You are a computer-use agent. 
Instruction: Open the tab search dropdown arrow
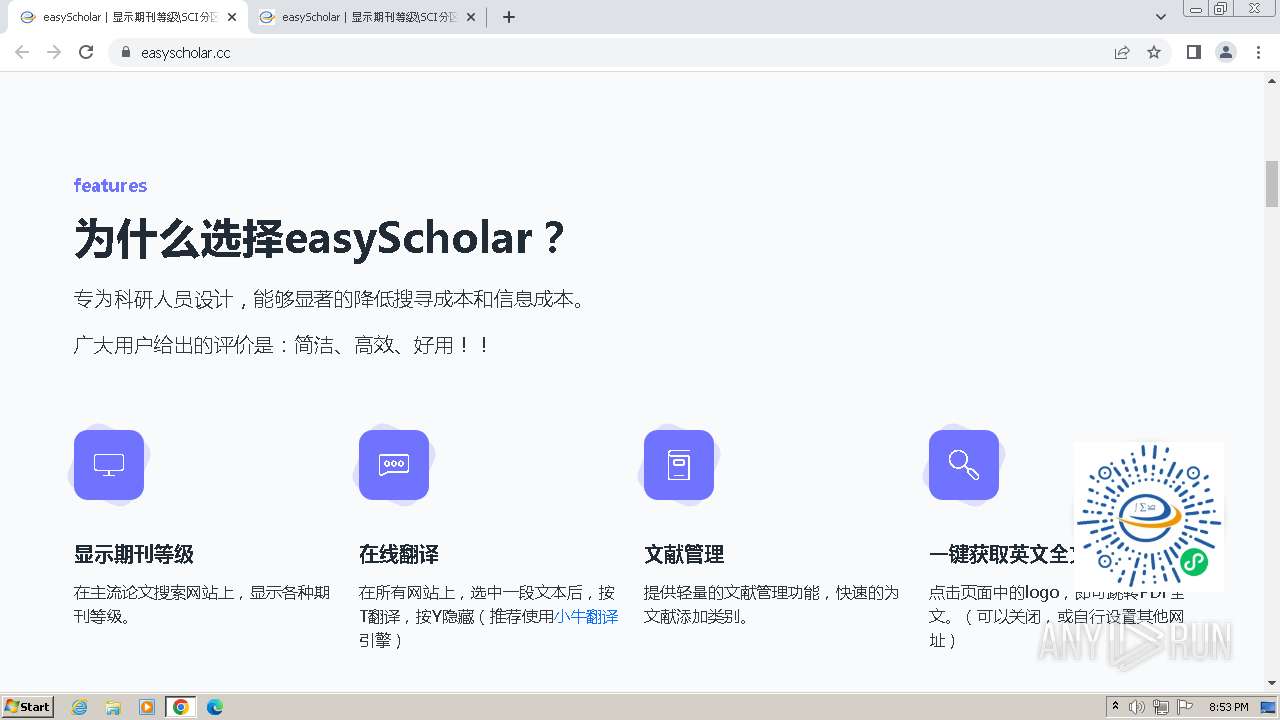pos(1161,17)
